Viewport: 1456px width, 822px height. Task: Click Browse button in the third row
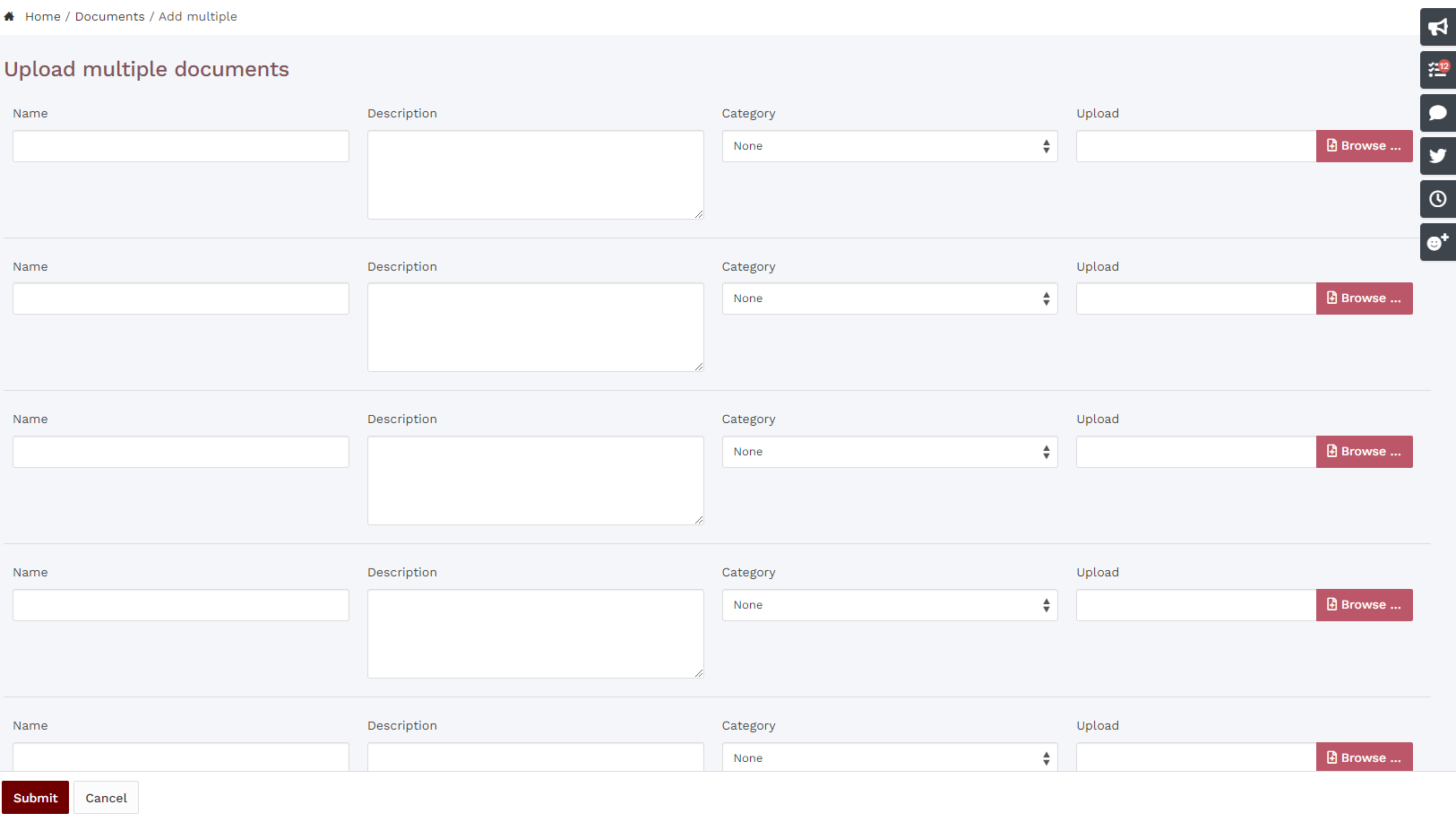click(1364, 452)
